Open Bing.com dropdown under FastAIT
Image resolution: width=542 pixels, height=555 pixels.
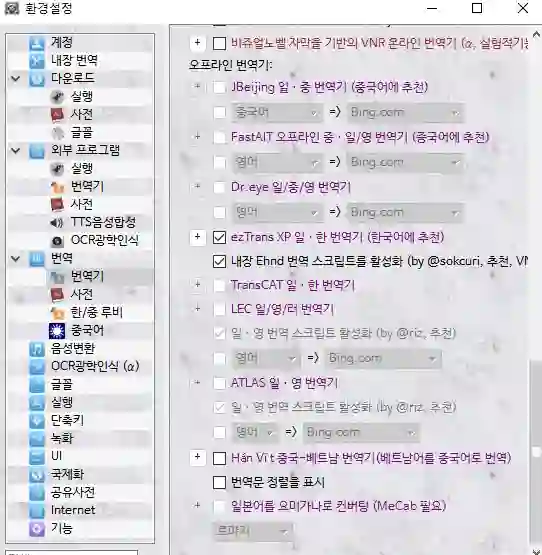point(405,162)
